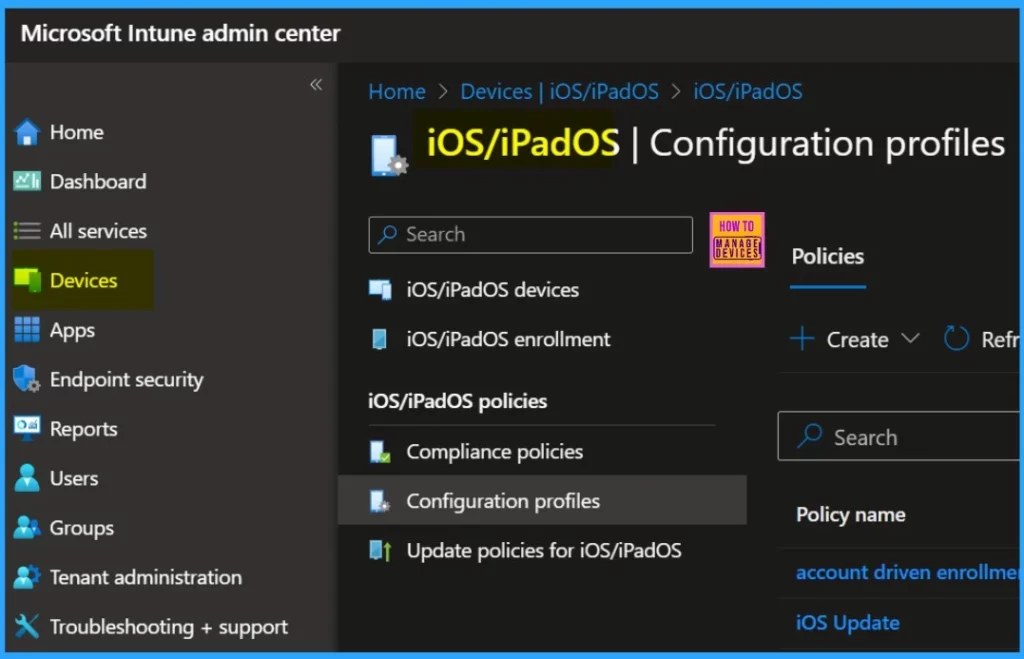1024x659 pixels.
Task: Click the Create button
Action: pyautogui.click(x=856, y=340)
